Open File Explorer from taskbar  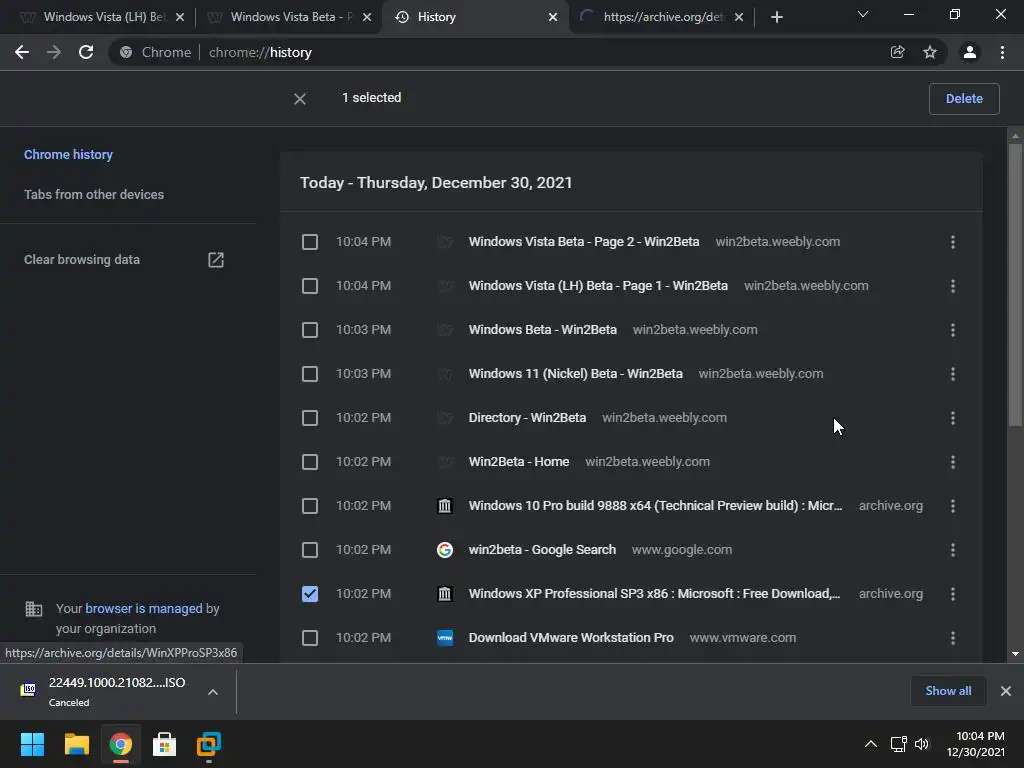[x=76, y=744]
